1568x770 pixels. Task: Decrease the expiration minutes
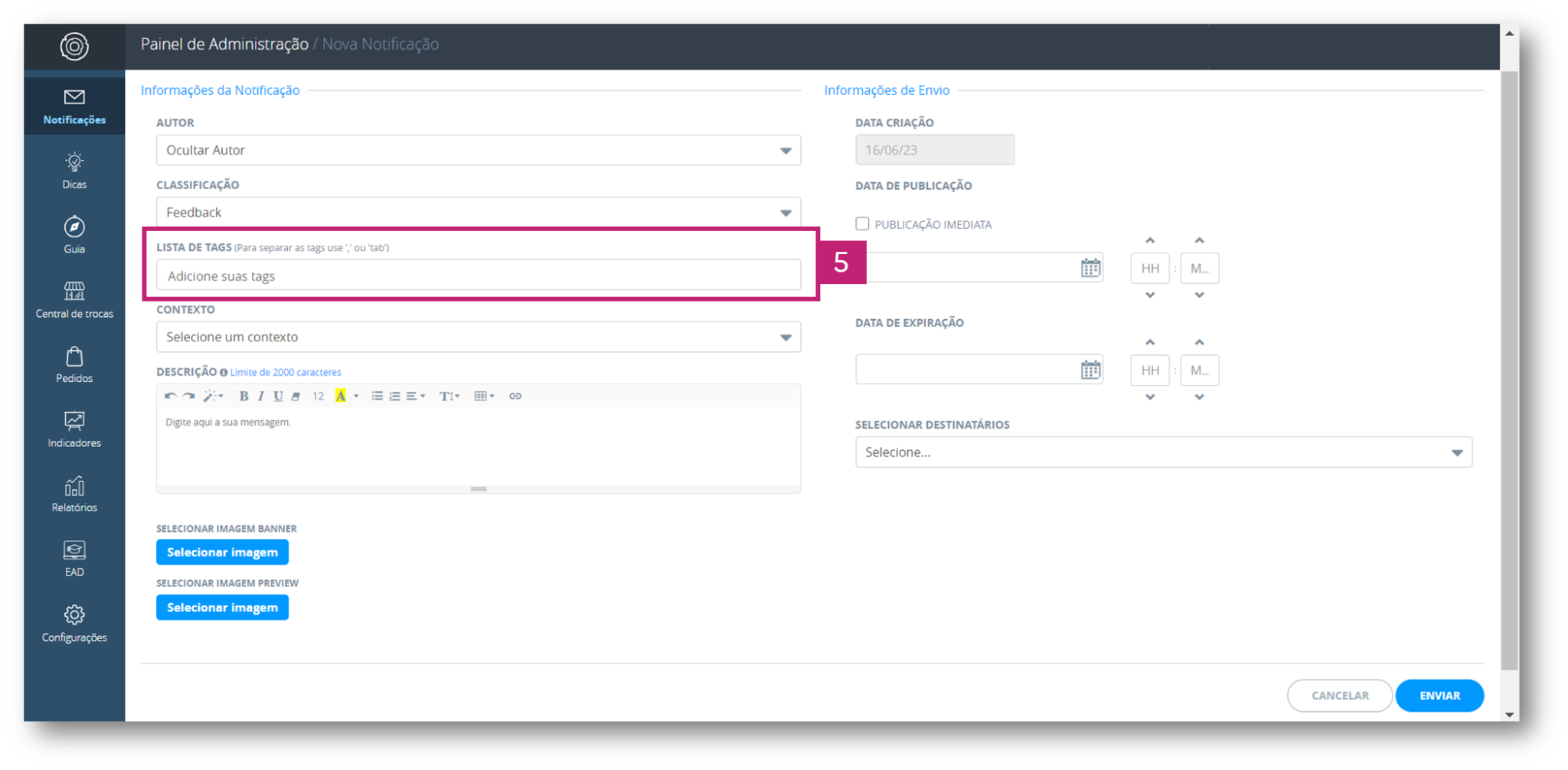pos(1200,397)
